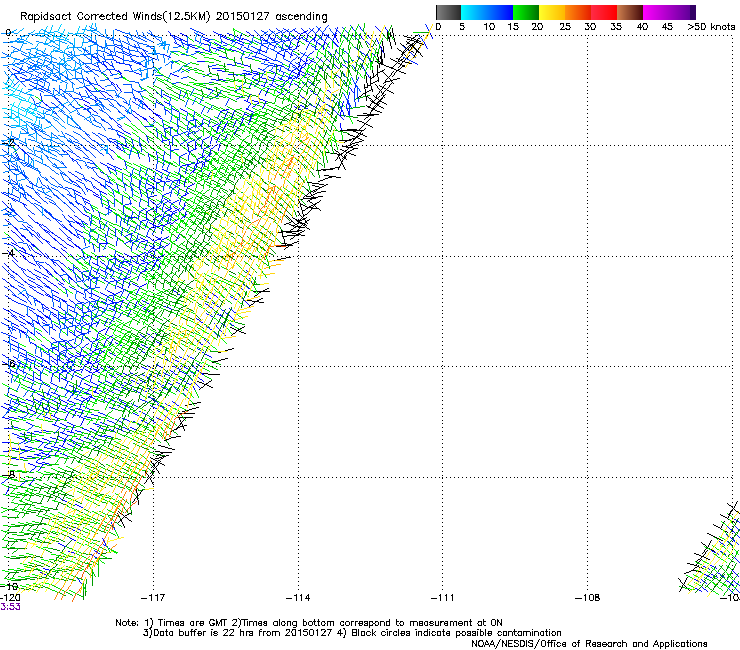Click the '25' legend tick label
740x650 pixels.
[x=565, y=27]
